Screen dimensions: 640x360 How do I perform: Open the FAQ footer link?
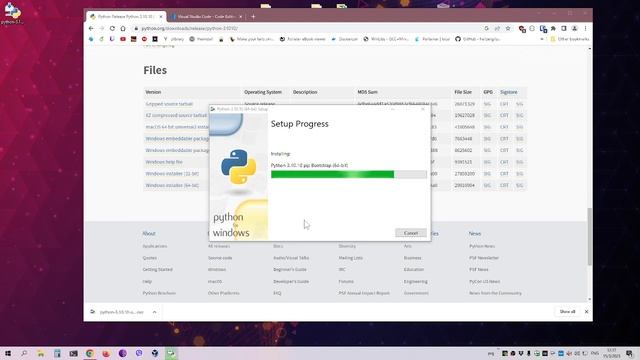277,293
